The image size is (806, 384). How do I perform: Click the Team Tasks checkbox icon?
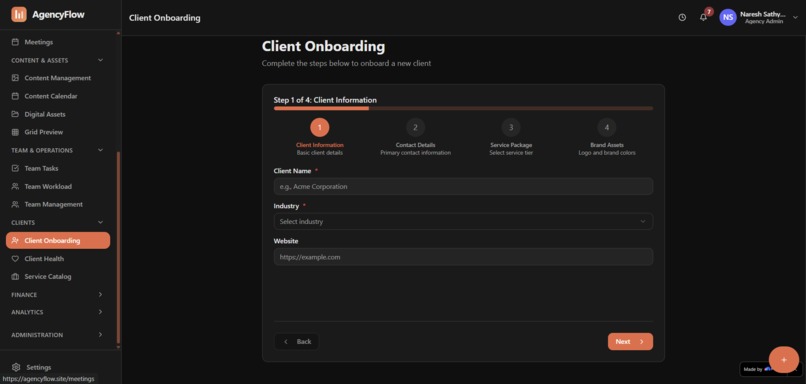pyautogui.click(x=15, y=169)
